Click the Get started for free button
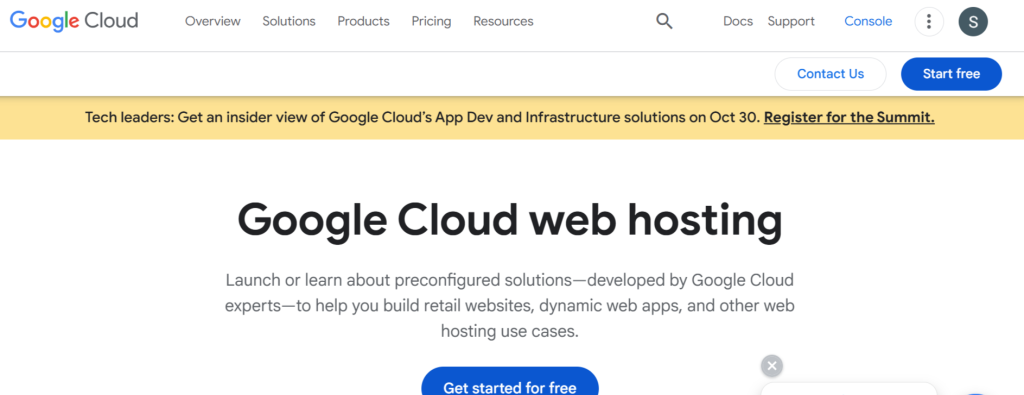Screen dimensions: 1024x395 coord(509,381)
